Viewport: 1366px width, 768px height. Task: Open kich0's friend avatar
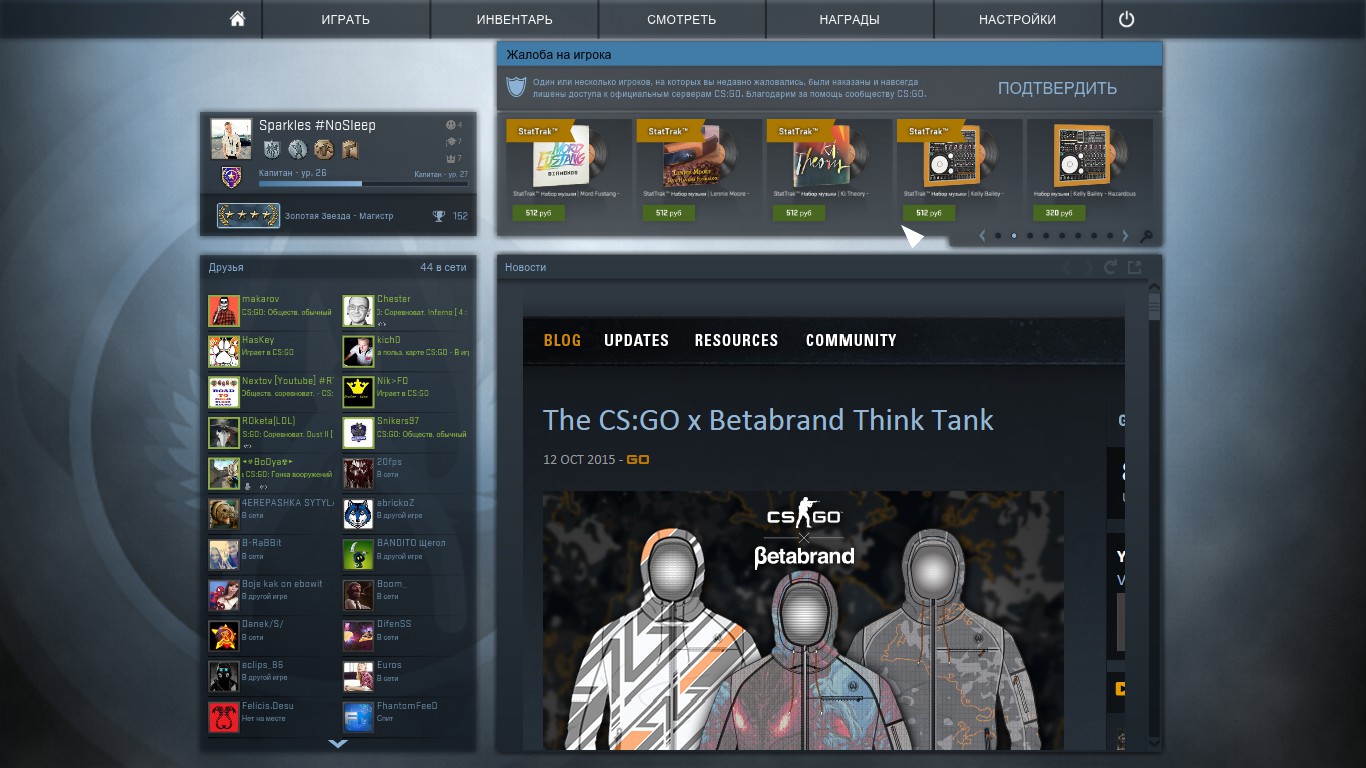[358, 352]
